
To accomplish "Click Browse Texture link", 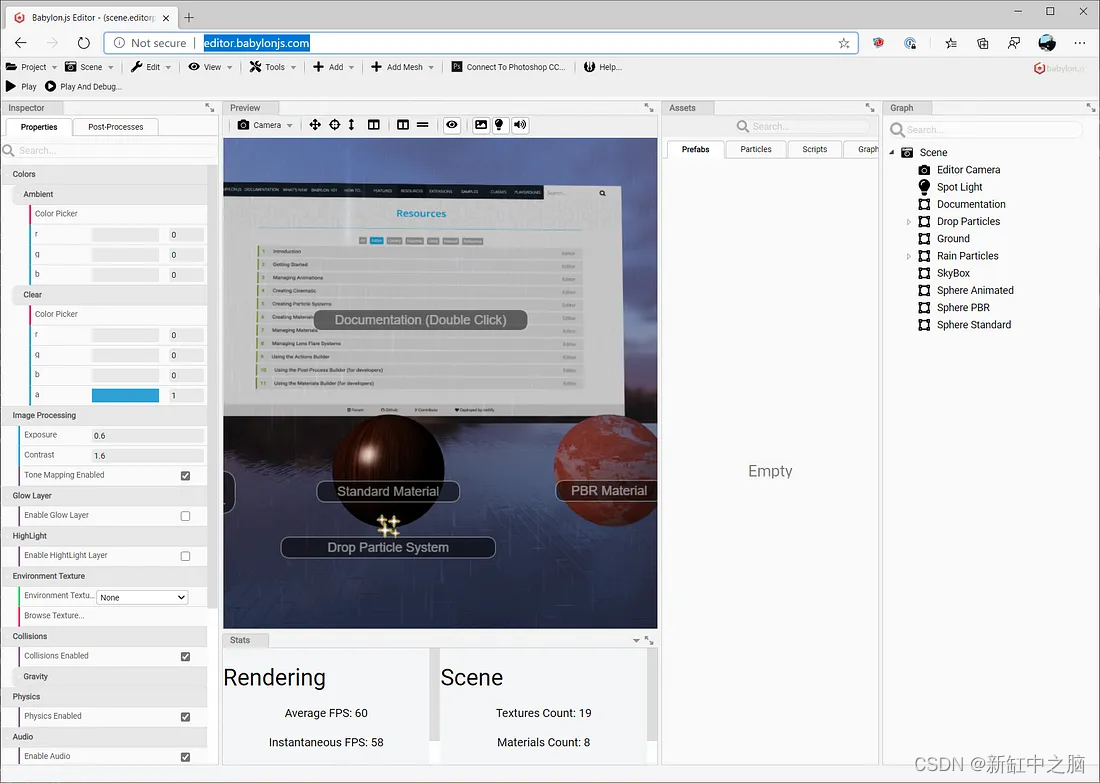I will point(54,615).
